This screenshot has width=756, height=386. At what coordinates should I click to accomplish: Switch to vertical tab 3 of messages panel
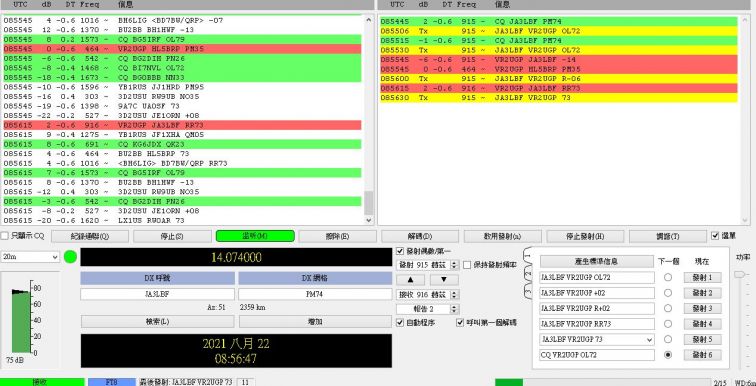pos(528,292)
